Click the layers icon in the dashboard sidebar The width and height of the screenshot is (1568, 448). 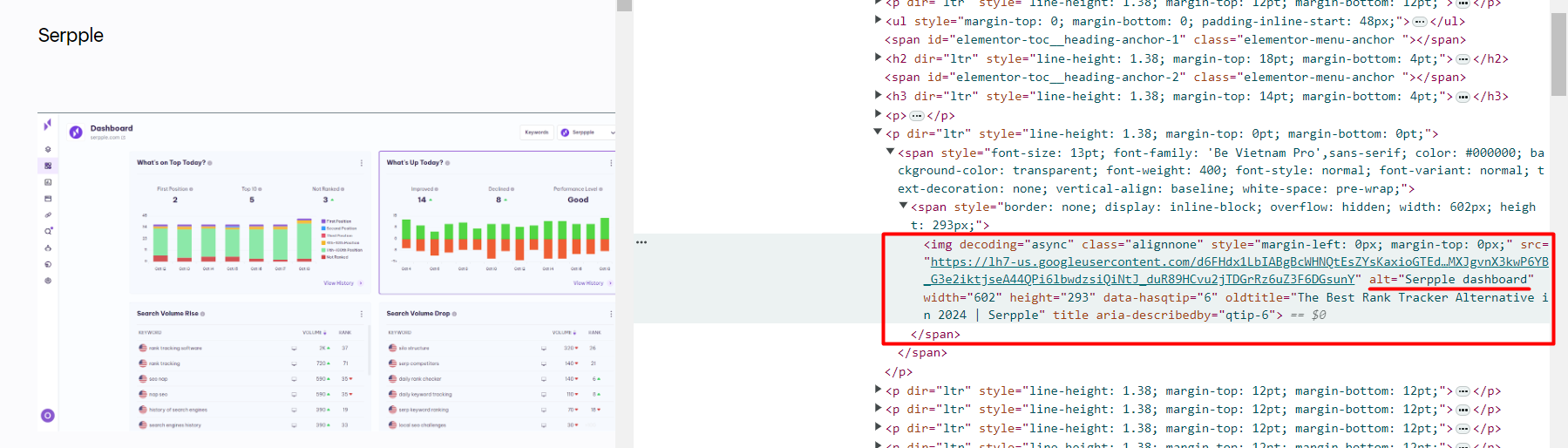tap(48, 149)
